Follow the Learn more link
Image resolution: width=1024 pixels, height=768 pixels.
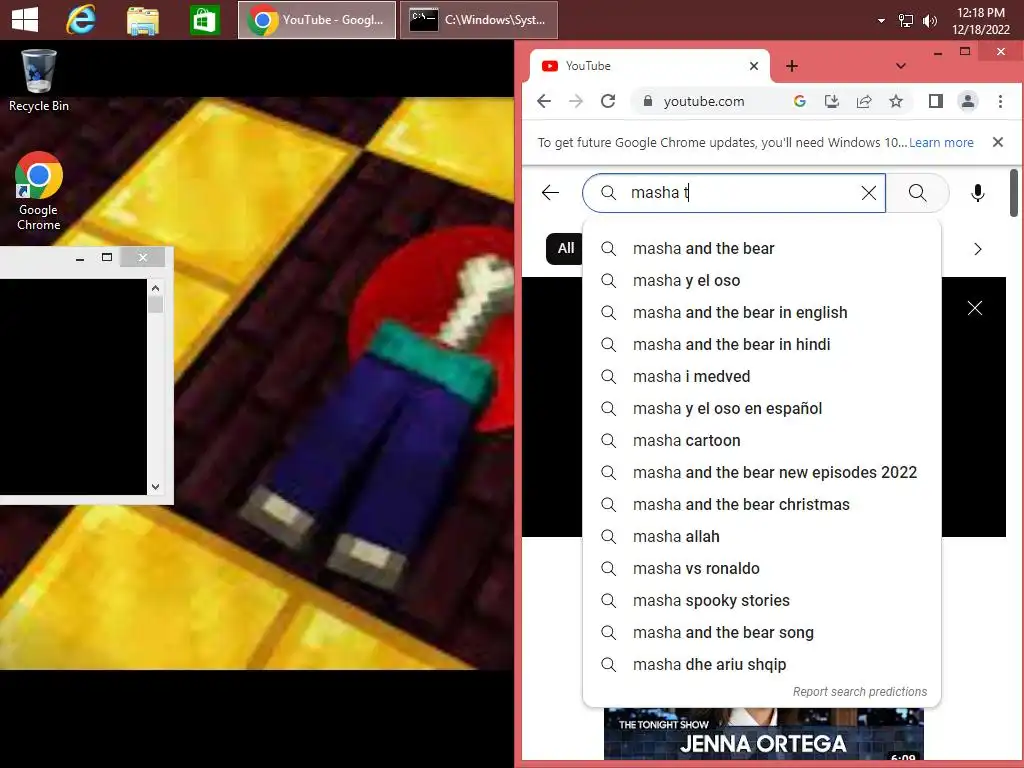point(941,142)
